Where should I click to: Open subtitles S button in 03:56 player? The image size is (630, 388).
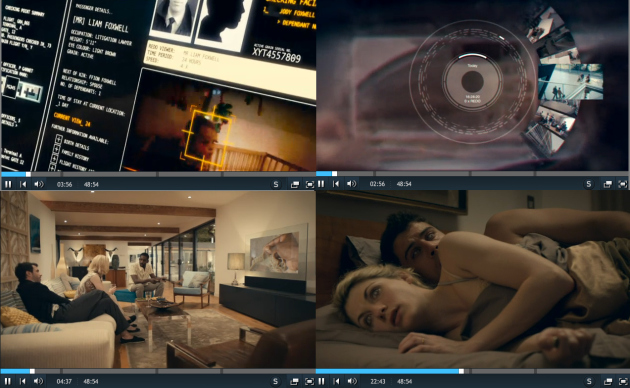pyautogui.click(x=276, y=184)
